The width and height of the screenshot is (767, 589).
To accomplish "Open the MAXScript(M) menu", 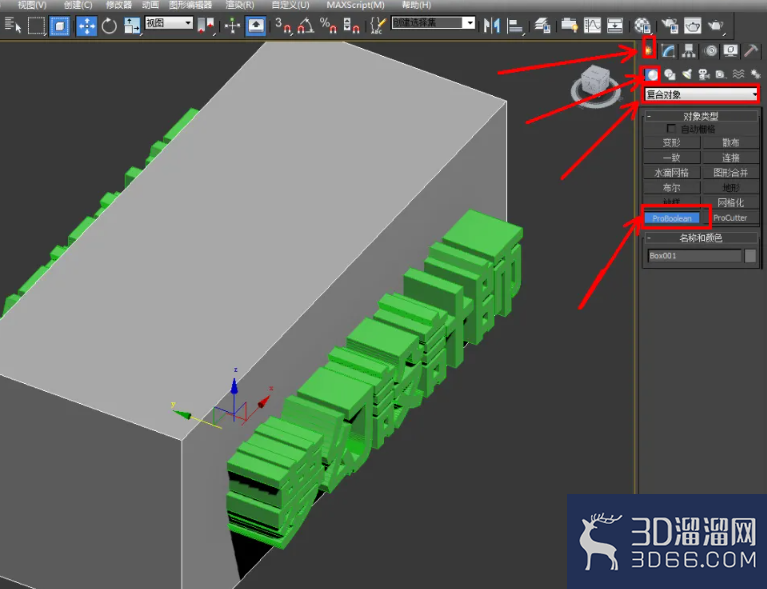I will click(x=355, y=5).
